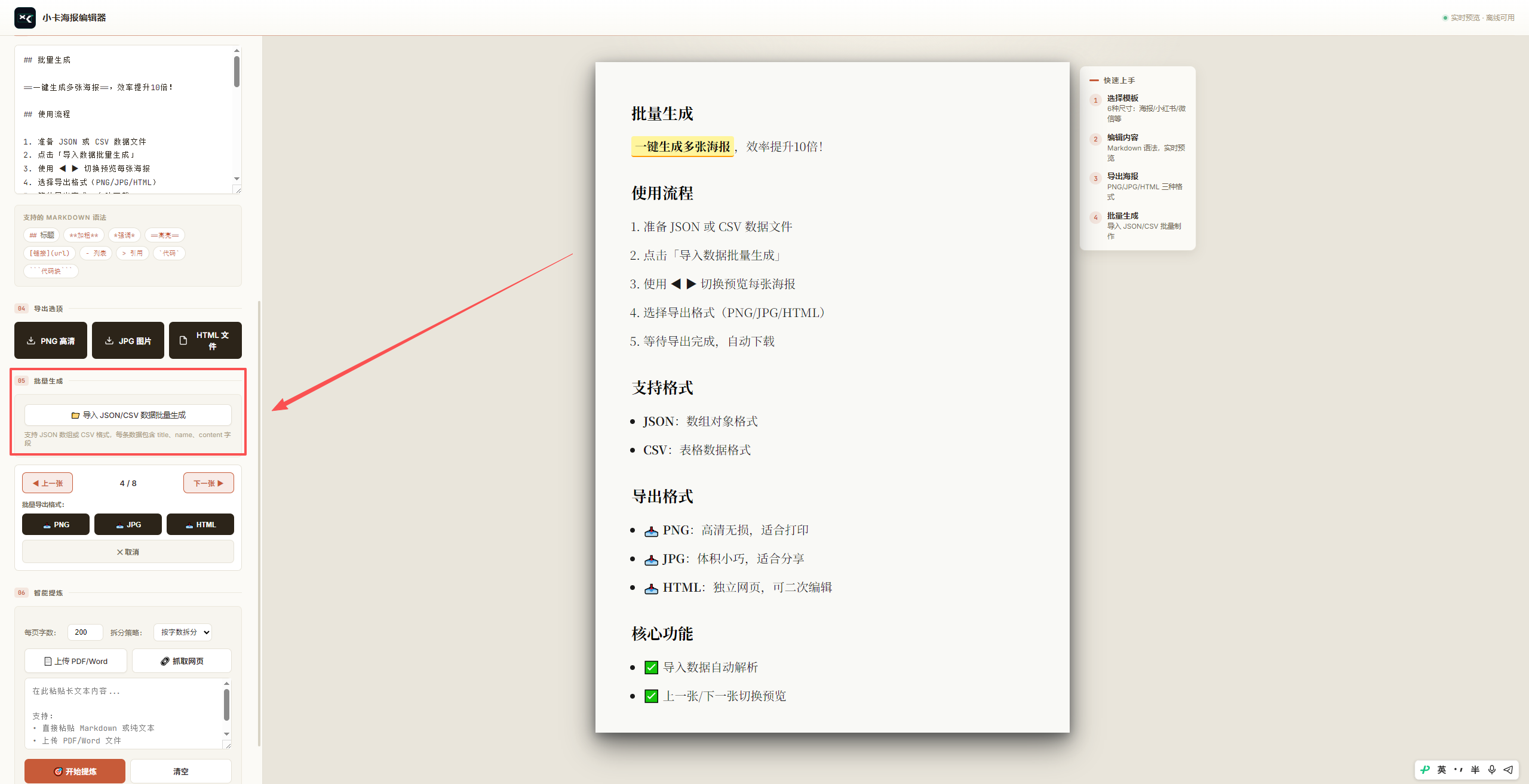1529x784 pixels.
Task: Insert the ## 标题 markdown chip
Action: tap(42, 235)
